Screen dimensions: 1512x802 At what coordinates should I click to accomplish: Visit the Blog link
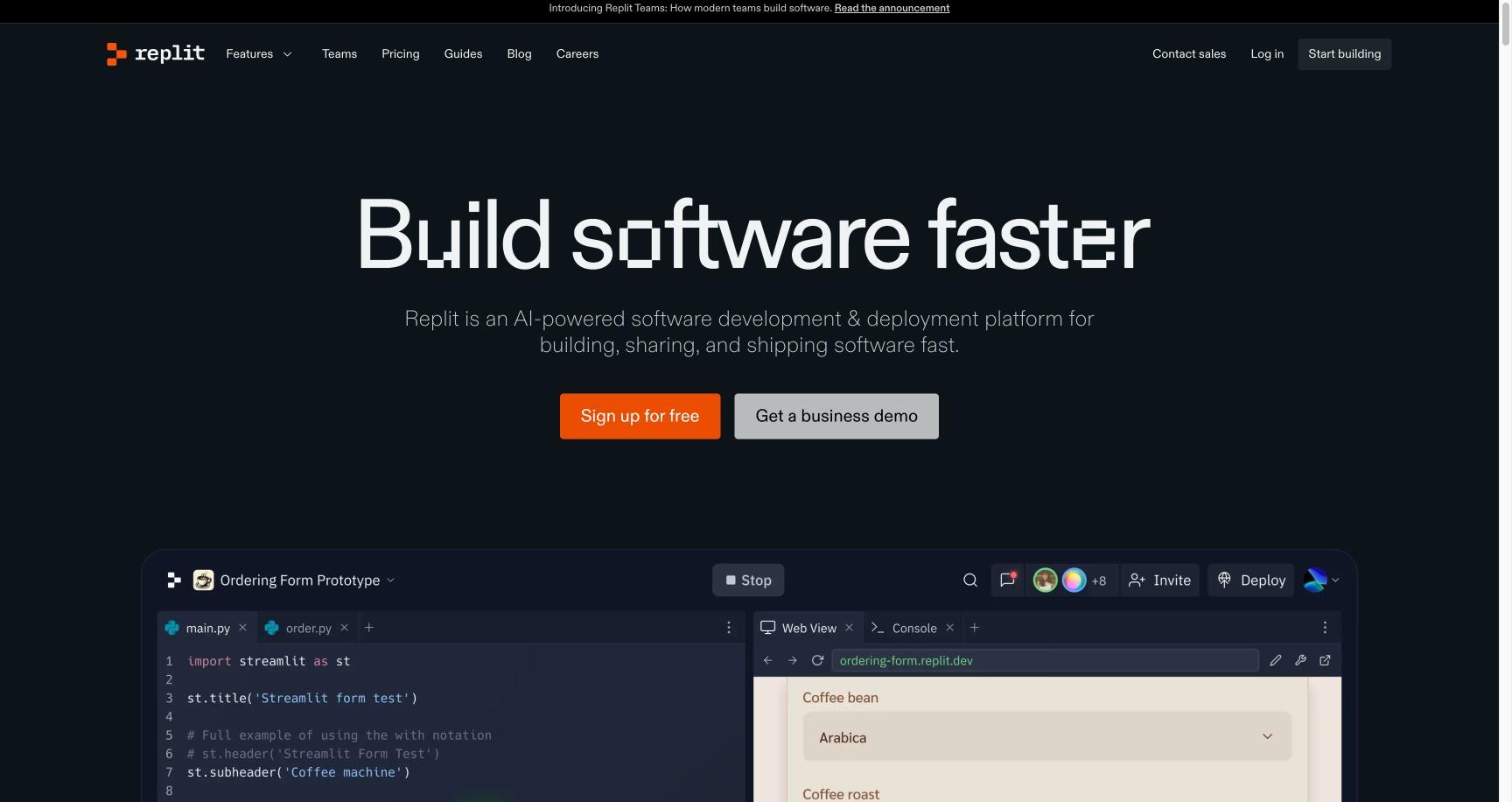tap(519, 53)
